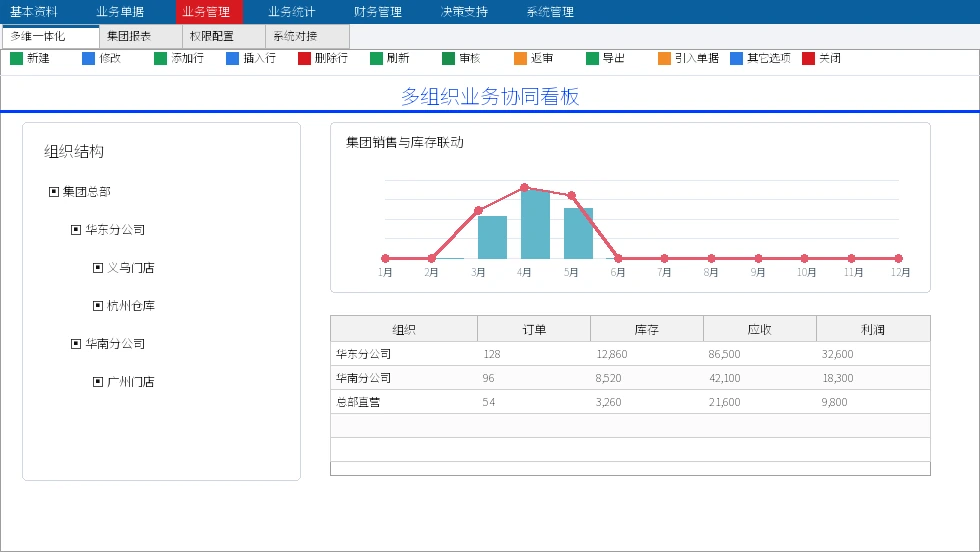The image size is (980, 552).
Task: Toggle the 杭州仓库 node box
Action: click(98, 306)
